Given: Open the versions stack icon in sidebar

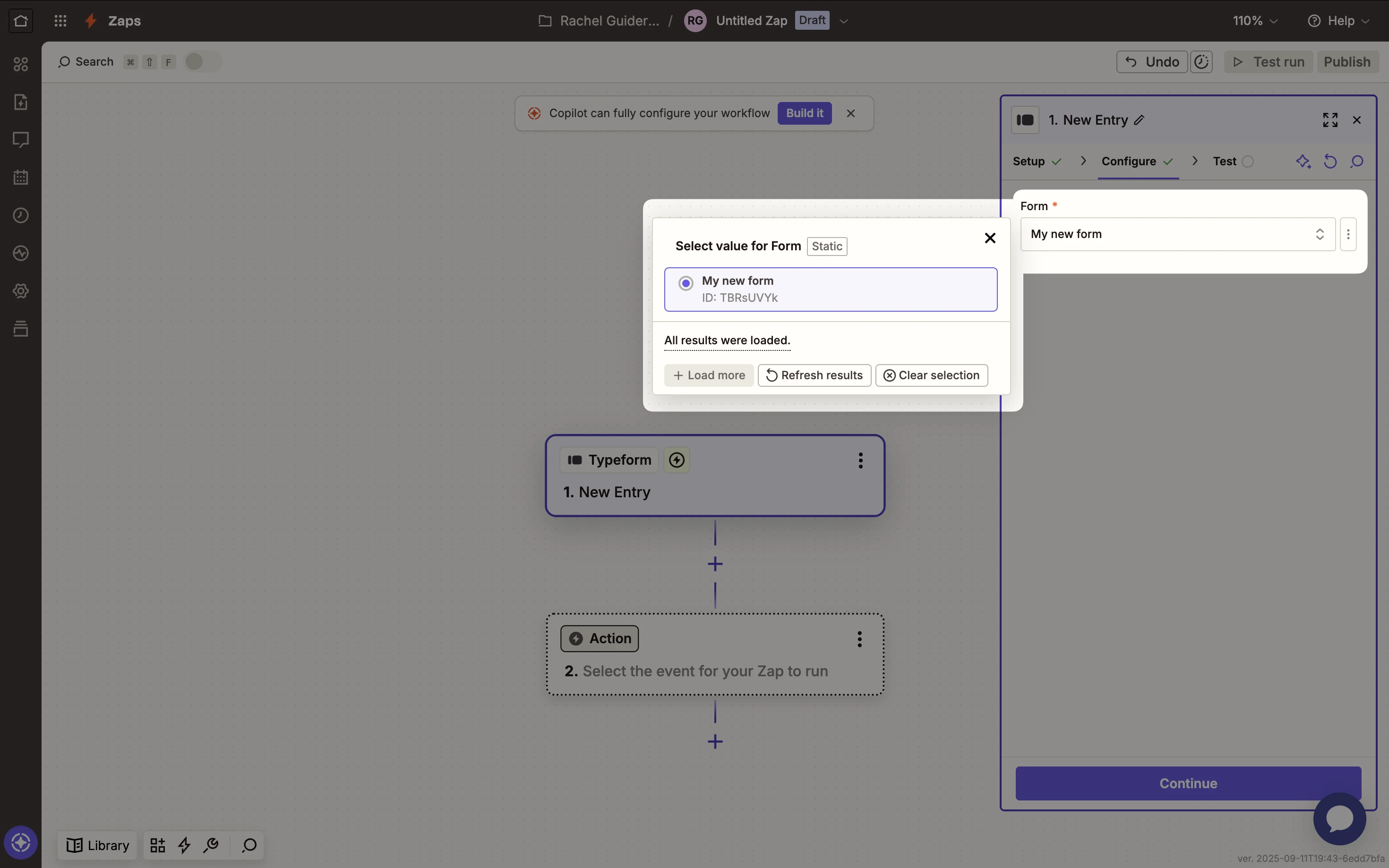Looking at the screenshot, I should 21,329.
